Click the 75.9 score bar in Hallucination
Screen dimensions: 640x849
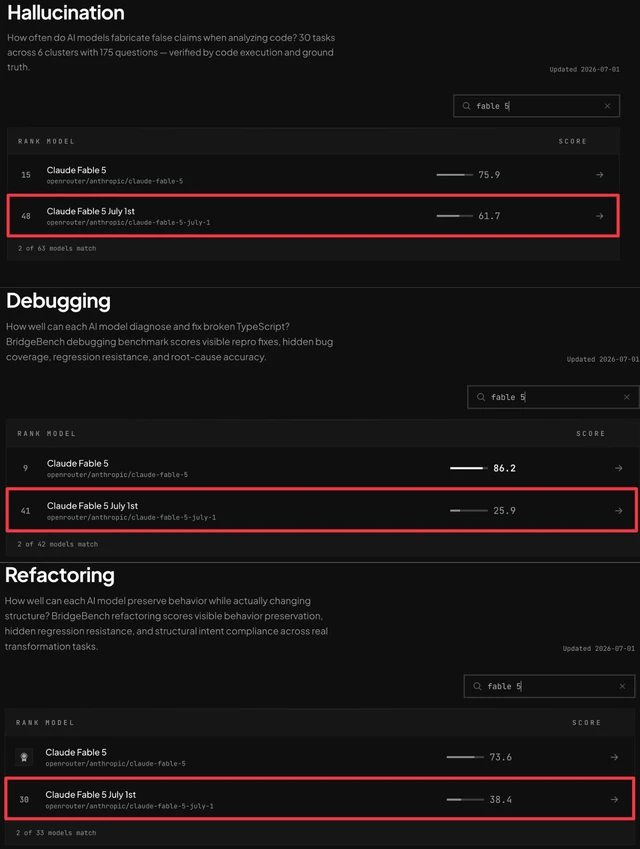[454, 175]
